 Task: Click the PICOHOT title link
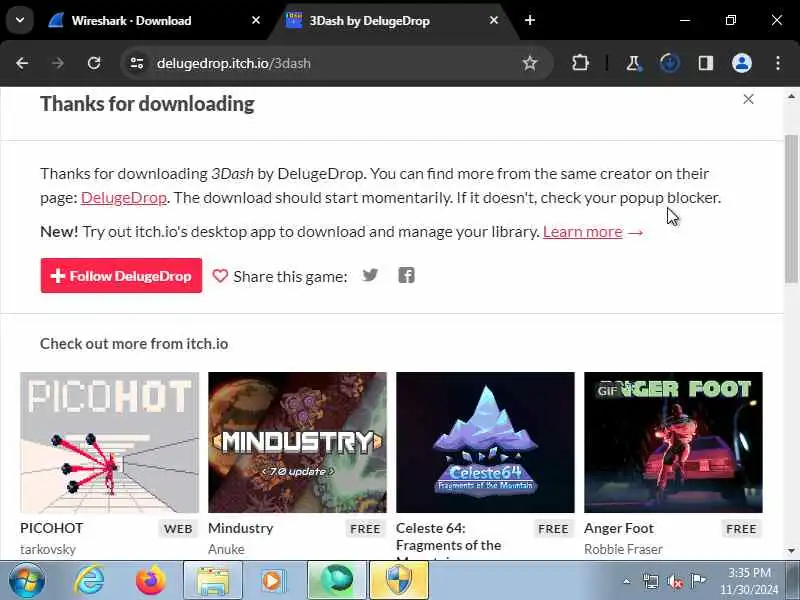52,528
